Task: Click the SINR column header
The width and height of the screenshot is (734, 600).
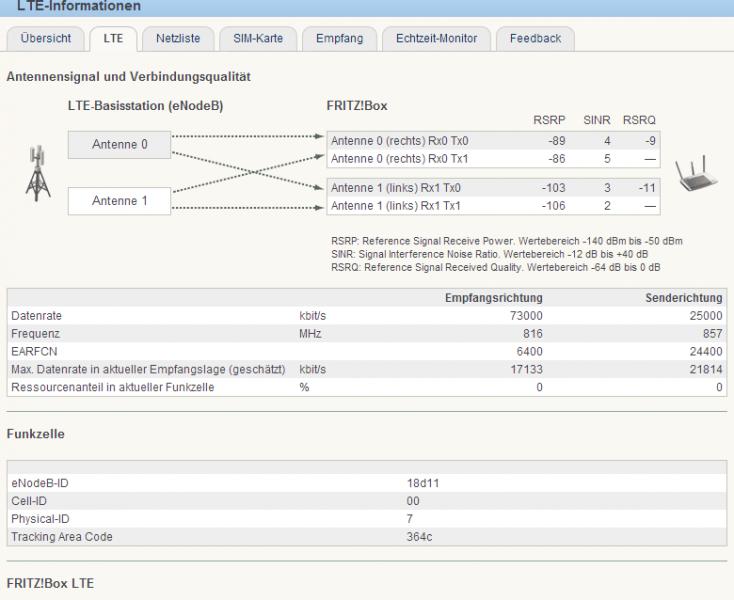Action: pos(597,120)
